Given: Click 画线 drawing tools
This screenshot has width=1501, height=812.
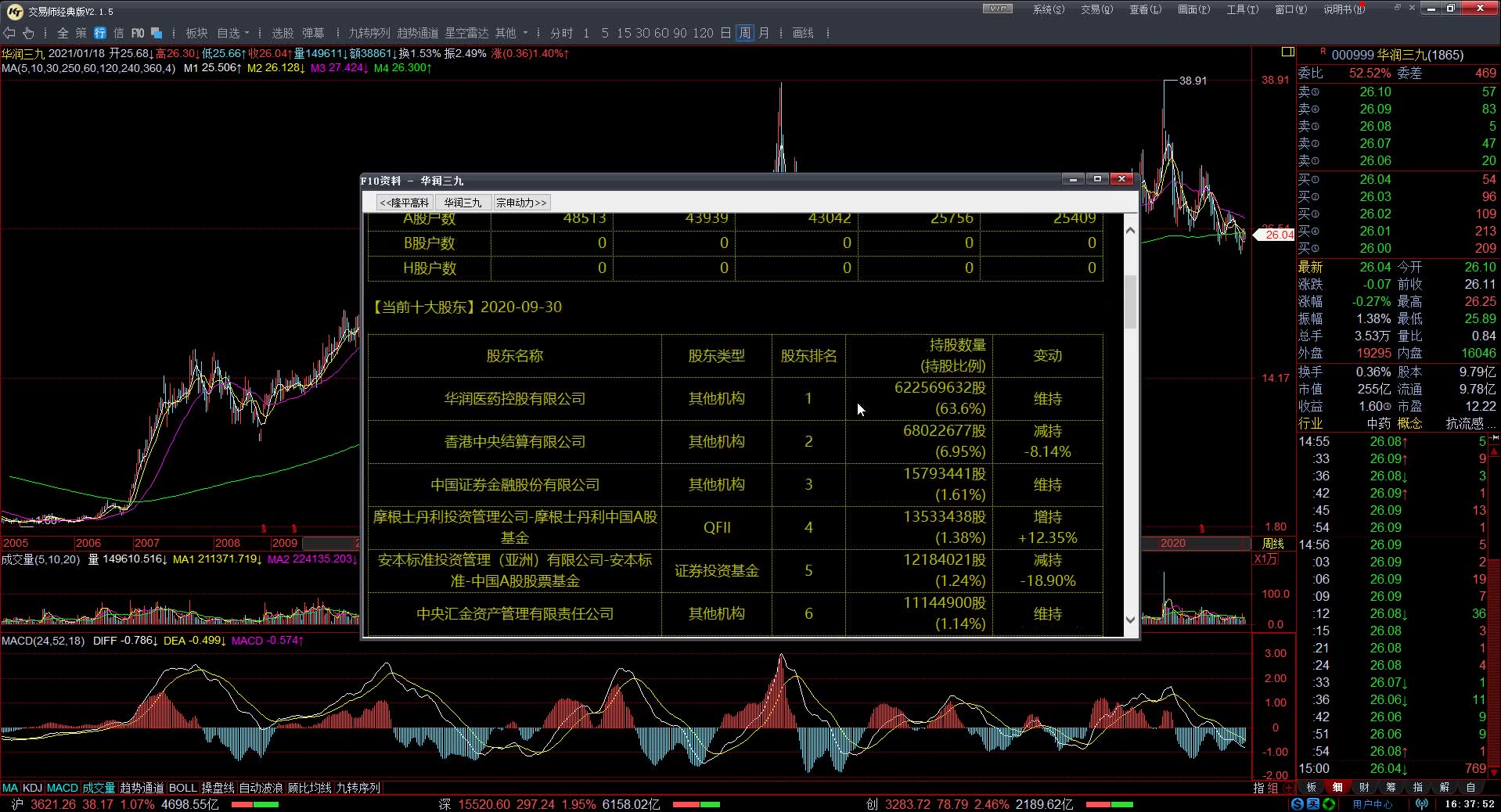Looking at the screenshot, I should coord(803,33).
